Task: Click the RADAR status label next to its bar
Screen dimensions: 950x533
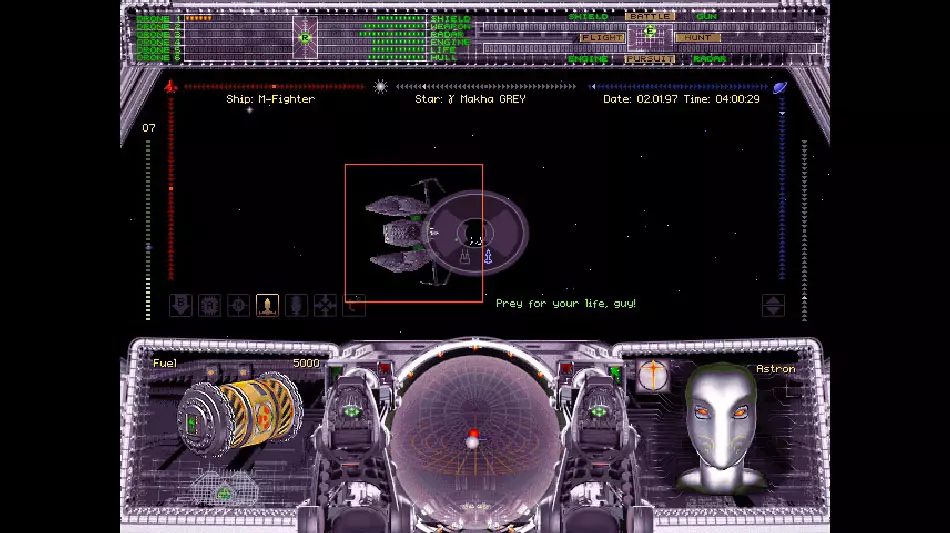Action: coord(447,35)
